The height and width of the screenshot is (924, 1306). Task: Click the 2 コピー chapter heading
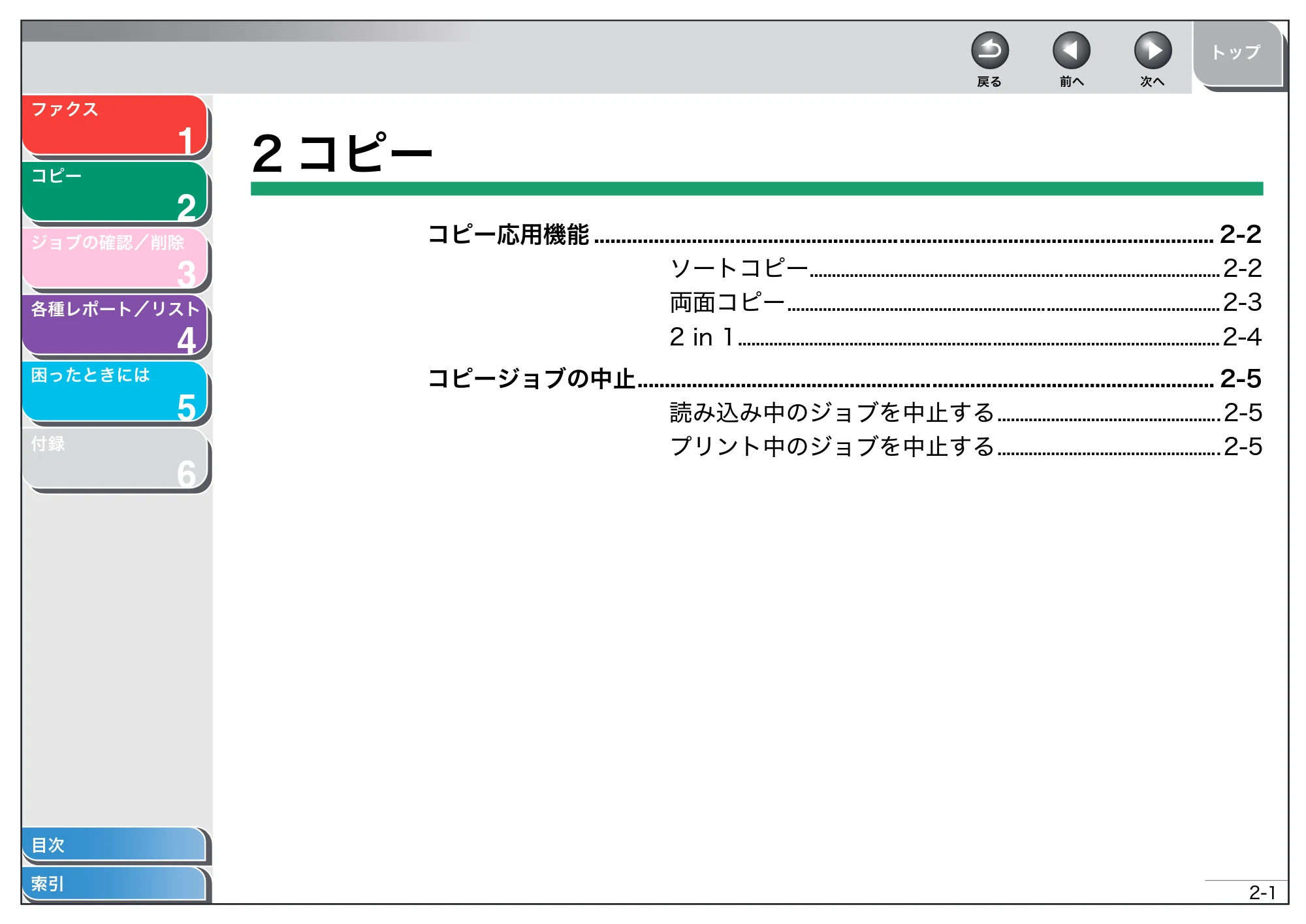pyautogui.click(x=342, y=153)
